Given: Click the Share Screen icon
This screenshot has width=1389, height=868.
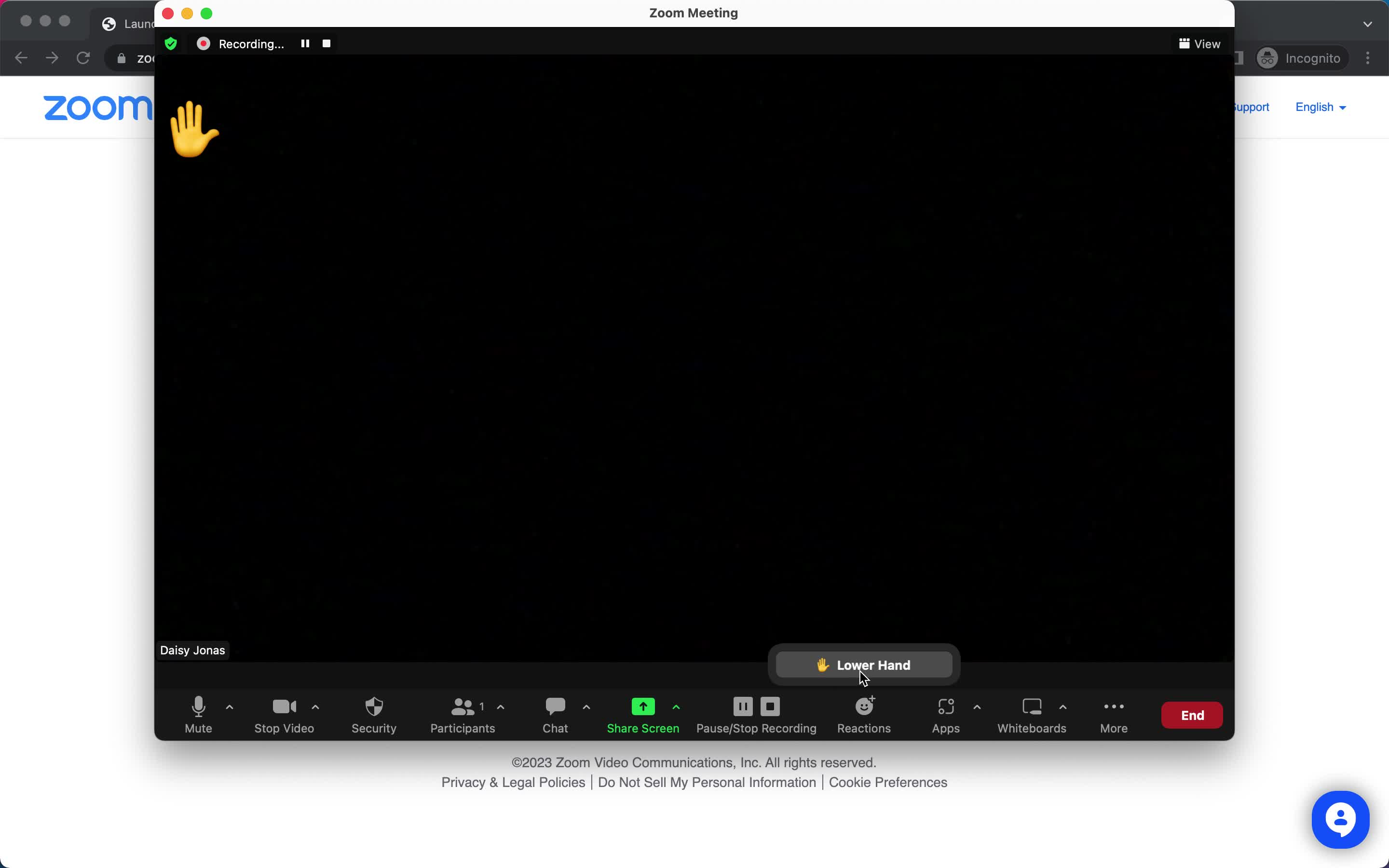Looking at the screenshot, I should pos(643,706).
